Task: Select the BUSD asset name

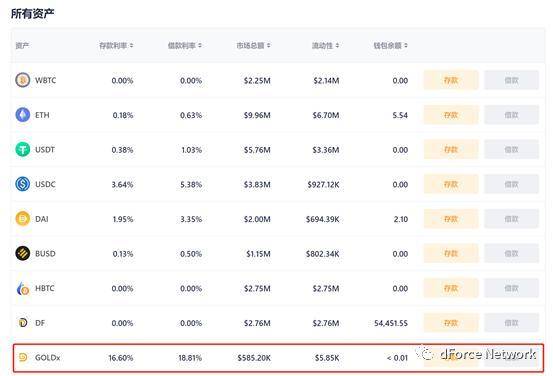Action: [45, 253]
